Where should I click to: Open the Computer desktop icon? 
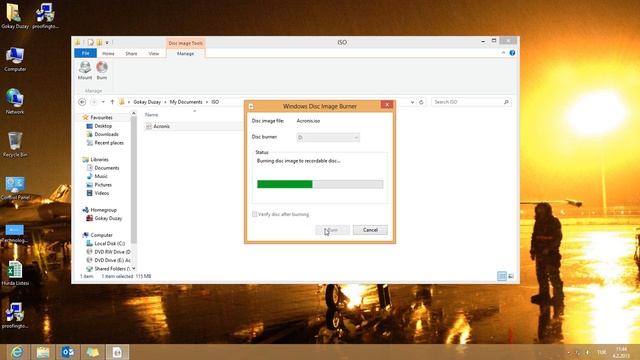pyautogui.click(x=15, y=59)
